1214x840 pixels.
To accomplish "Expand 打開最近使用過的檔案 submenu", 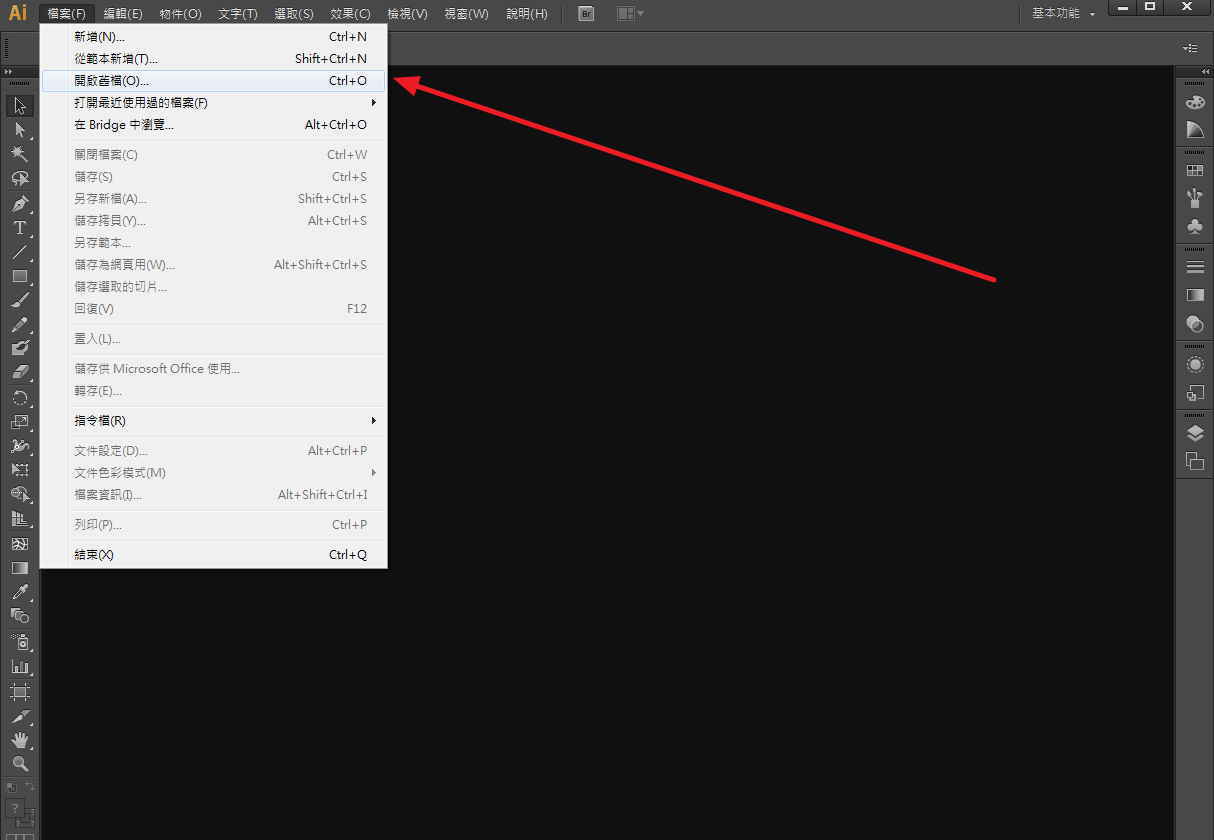I will point(212,103).
